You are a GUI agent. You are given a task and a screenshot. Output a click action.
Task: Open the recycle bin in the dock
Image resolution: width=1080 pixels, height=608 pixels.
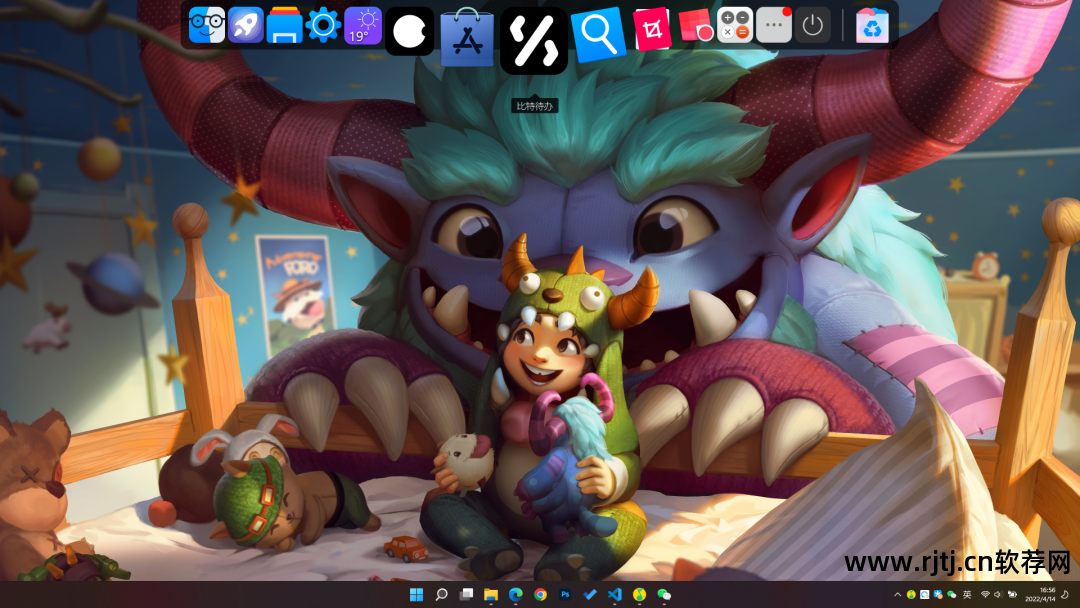coord(872,25)
